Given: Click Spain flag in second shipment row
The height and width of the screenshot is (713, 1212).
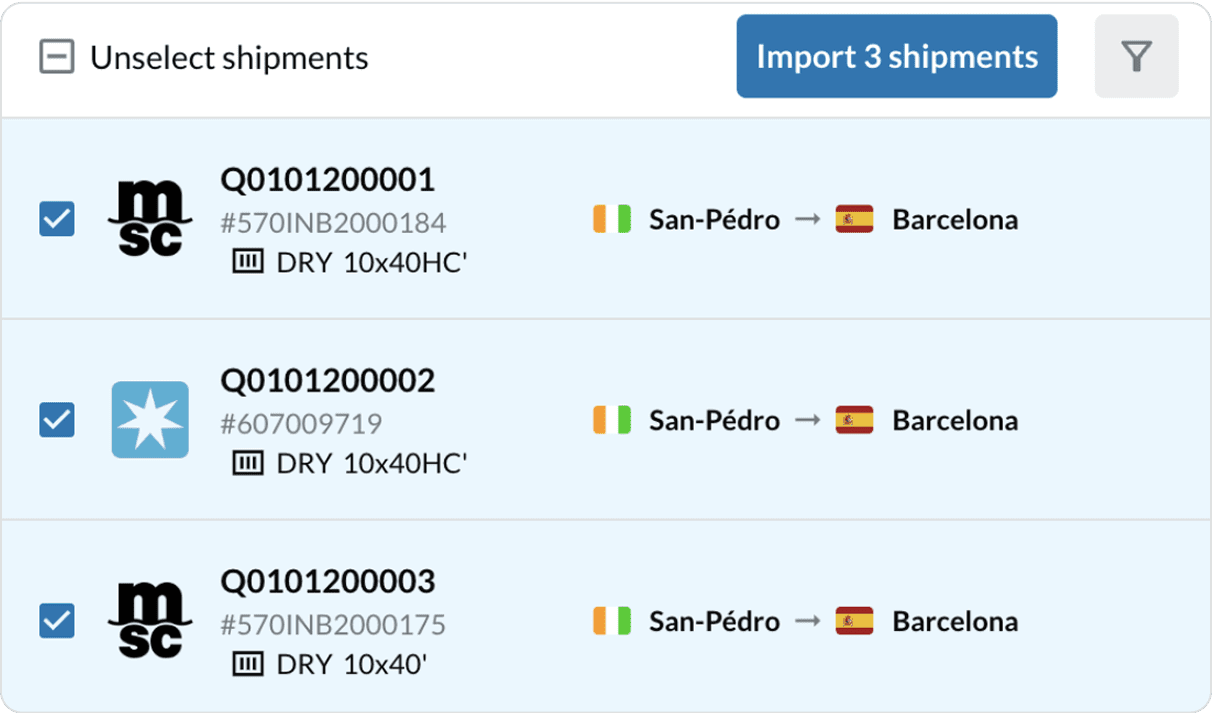Looking at the screenshot, I should (x=854, y=420).
